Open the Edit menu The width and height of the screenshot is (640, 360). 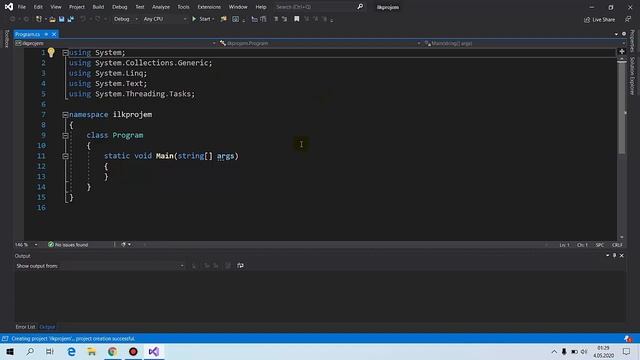(38, 7)
